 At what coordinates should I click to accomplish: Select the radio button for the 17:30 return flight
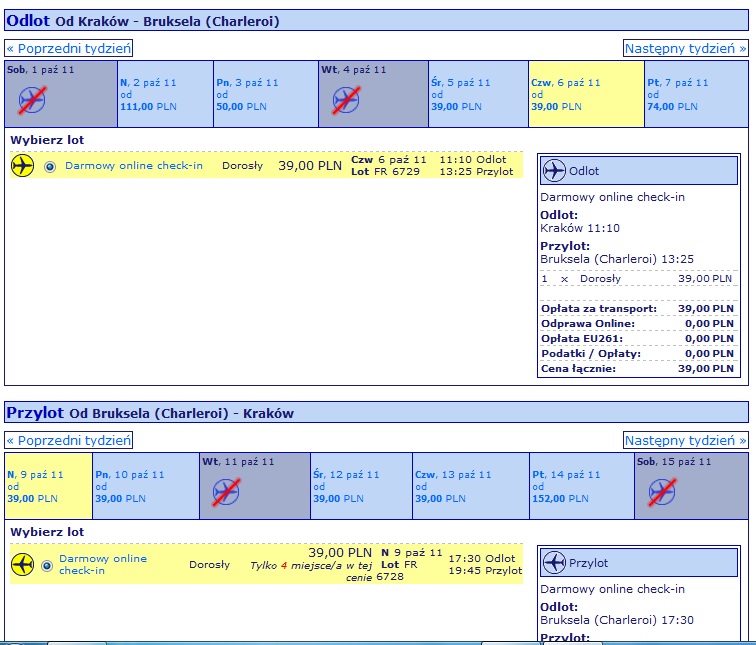(47, 565)
